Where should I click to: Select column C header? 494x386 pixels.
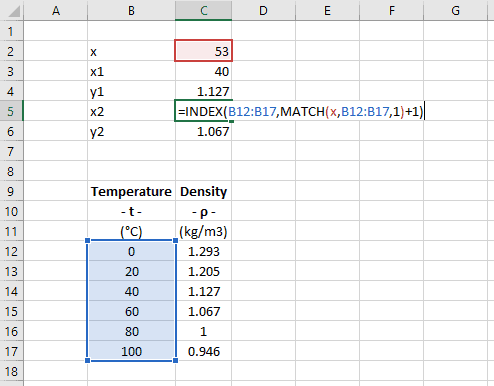pos(204,10)
